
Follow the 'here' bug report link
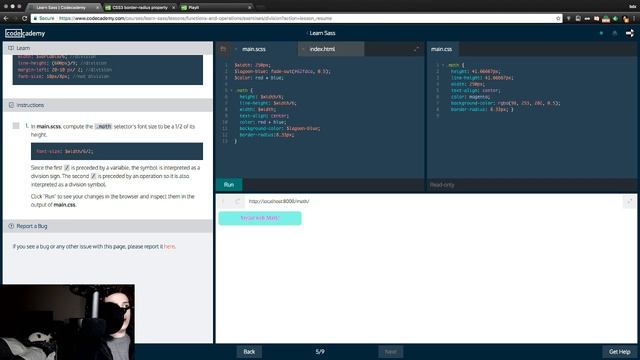click(x=169, y=247)
